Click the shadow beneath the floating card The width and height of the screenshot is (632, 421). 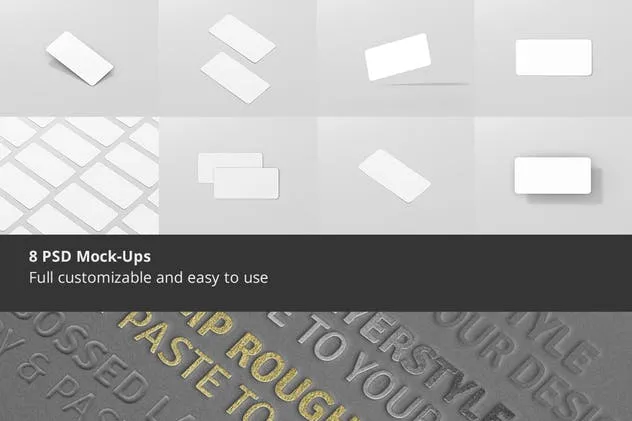pyautogui.click(x=427, y=84)
